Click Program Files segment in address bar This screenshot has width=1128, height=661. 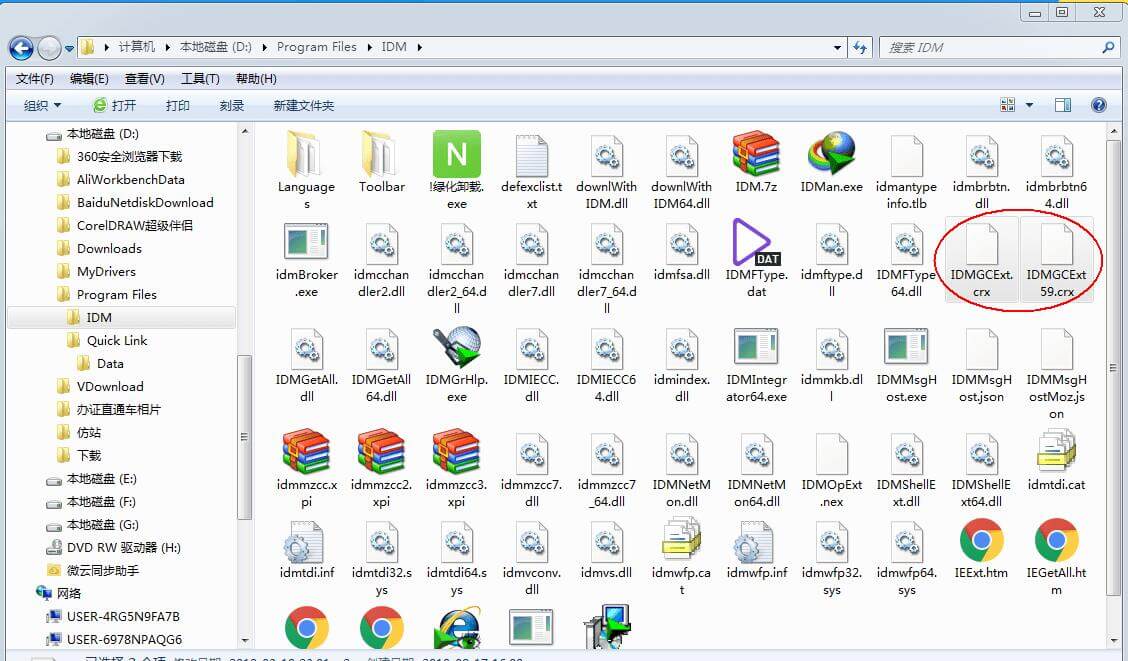click(x=317, y=47)
